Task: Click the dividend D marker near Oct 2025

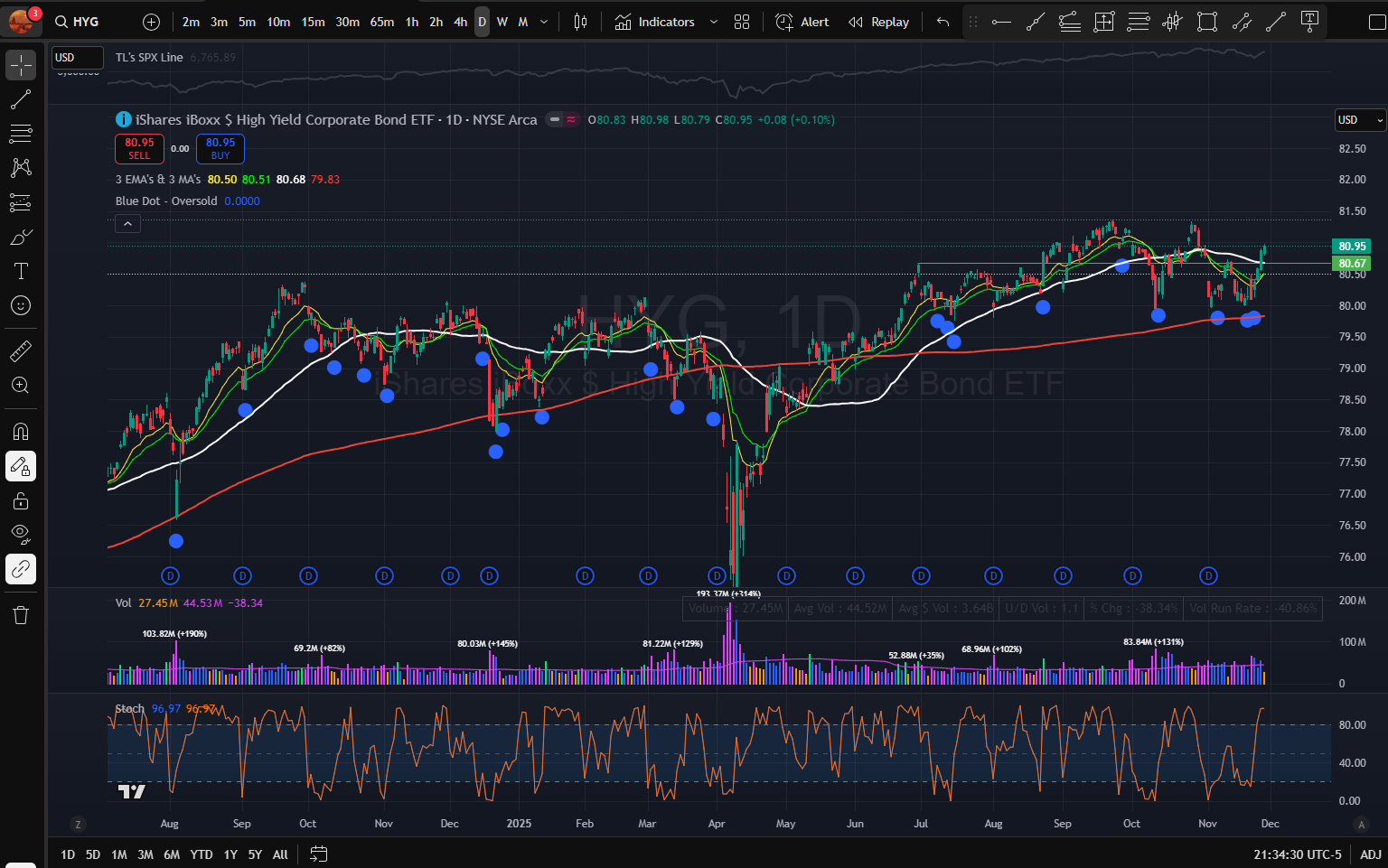Action: point(1132,575)
